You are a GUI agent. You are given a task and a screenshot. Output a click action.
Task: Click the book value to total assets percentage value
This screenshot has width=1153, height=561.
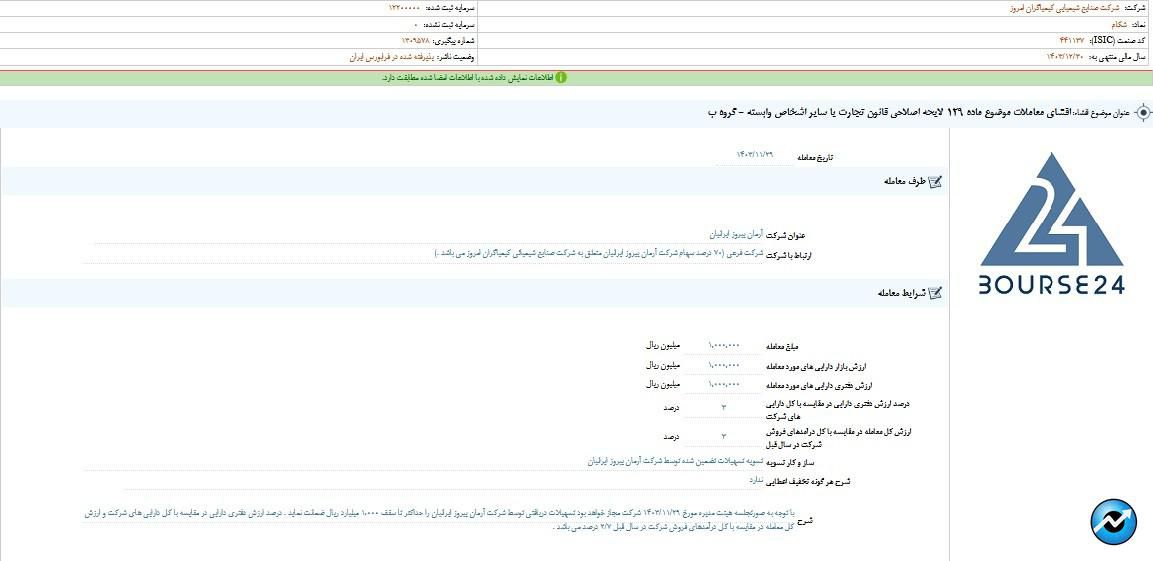724,407
